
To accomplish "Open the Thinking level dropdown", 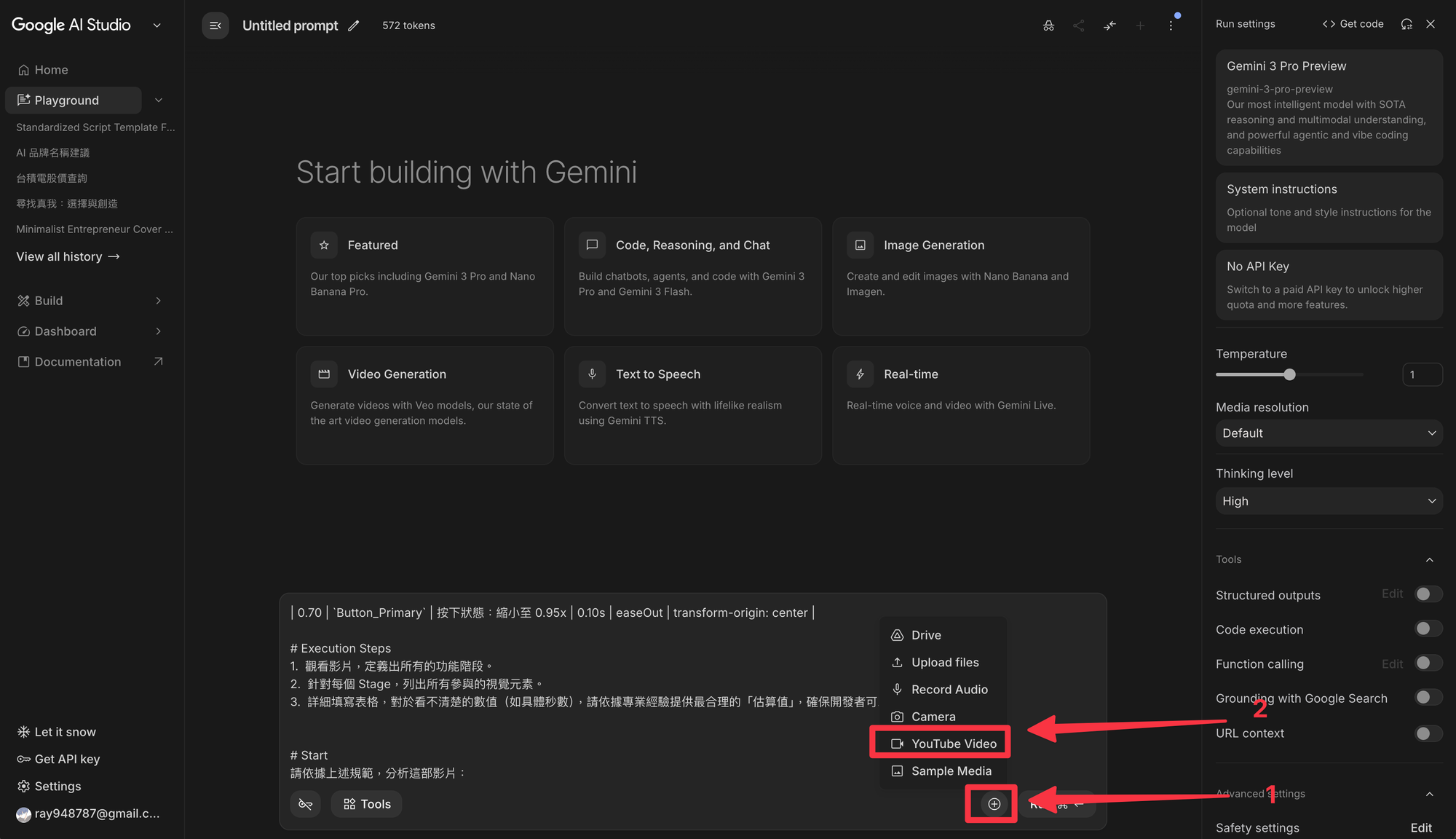I will point(1329,501).
